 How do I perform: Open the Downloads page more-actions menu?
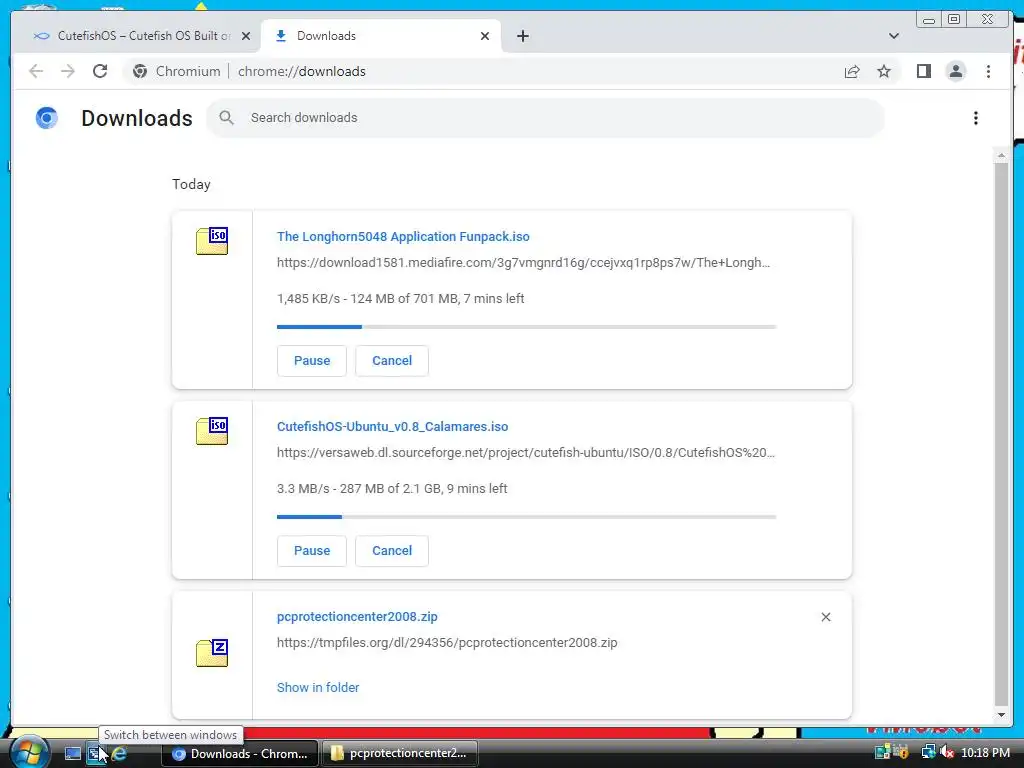tap(976, 118)
